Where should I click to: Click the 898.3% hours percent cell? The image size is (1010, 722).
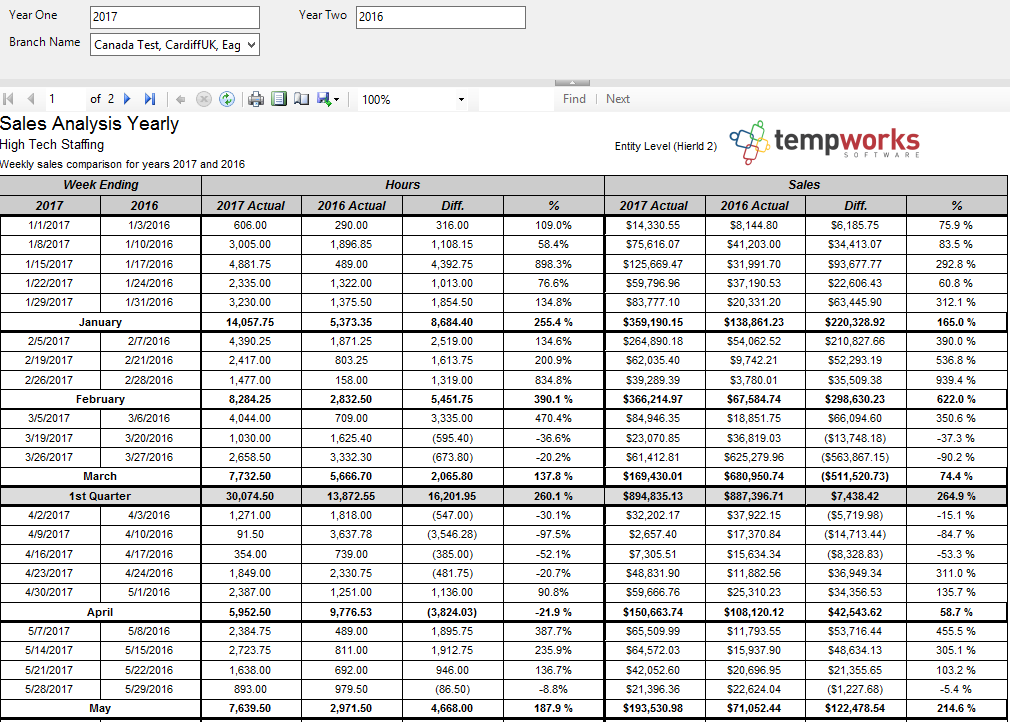(x=553, y=264)
